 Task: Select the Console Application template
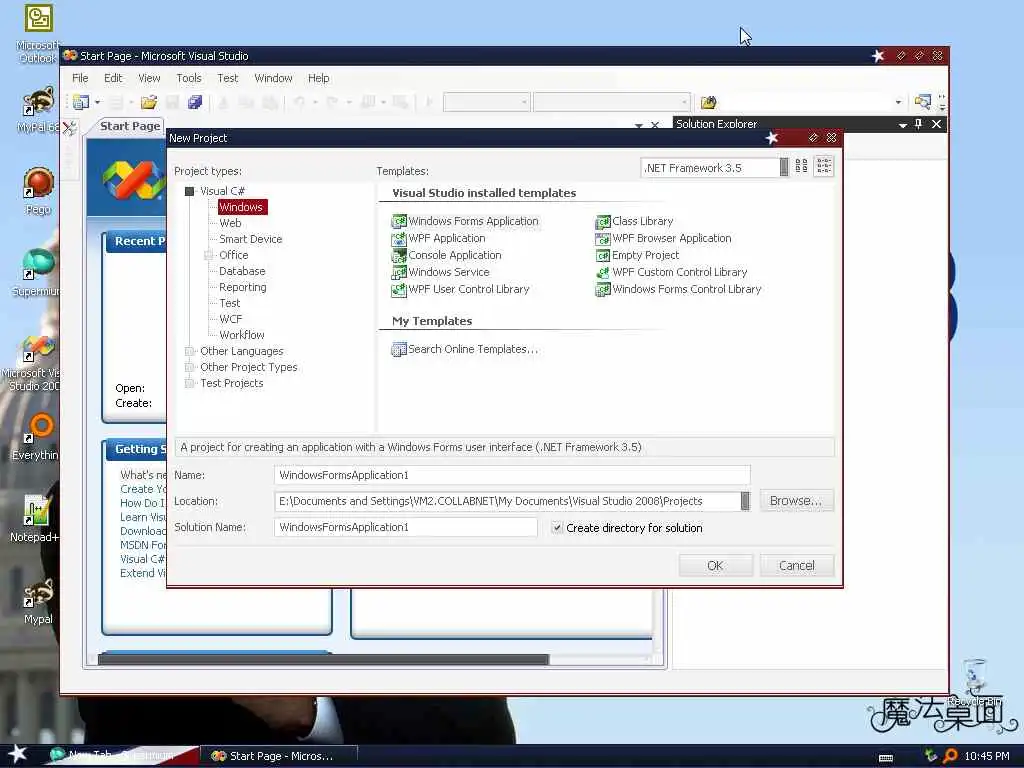447,255
